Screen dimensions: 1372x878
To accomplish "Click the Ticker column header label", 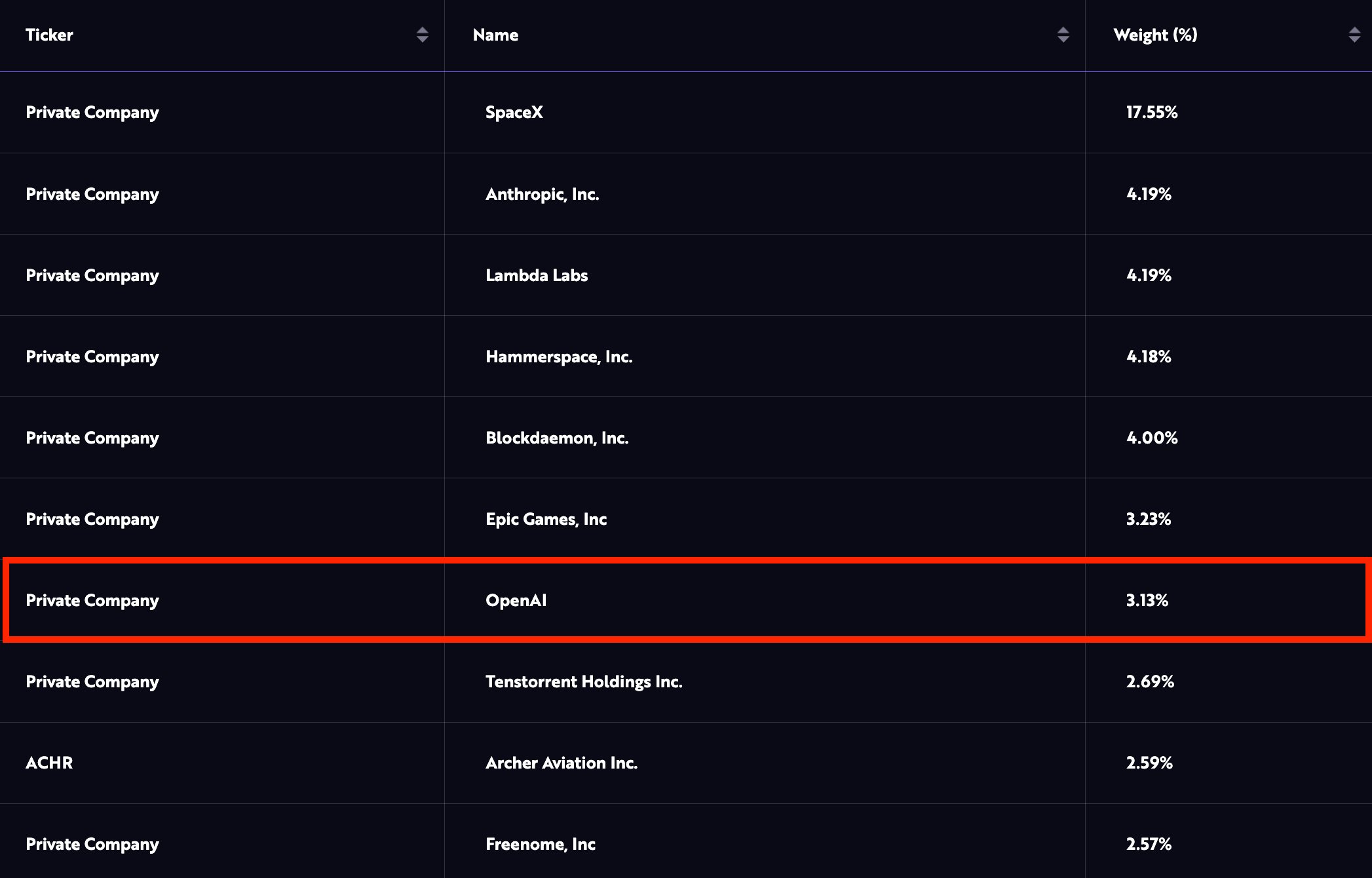I will pyautogui.click(x=49, y=35).
